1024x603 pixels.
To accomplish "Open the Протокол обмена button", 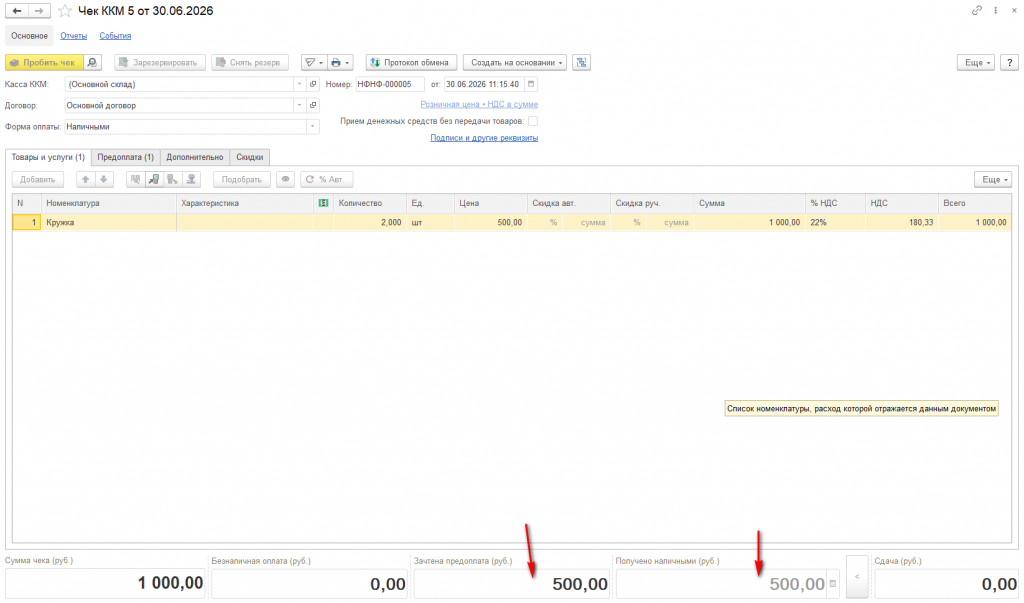I will [411, 63].
